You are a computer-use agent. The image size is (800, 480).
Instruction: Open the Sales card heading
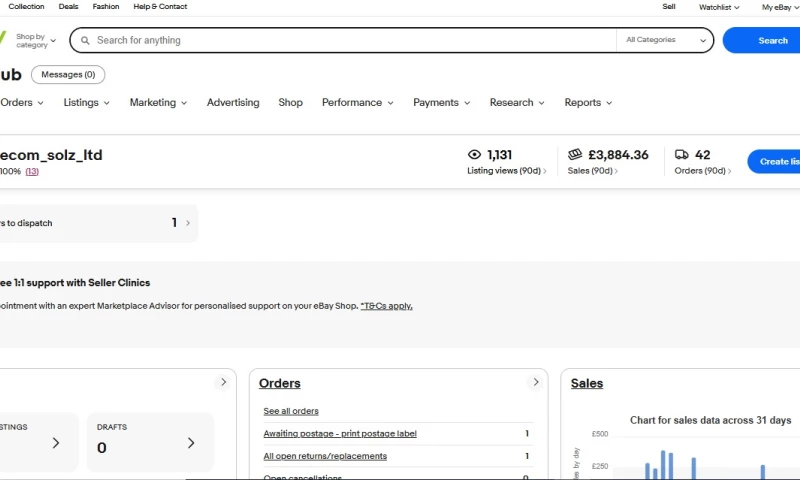point(587,383)
